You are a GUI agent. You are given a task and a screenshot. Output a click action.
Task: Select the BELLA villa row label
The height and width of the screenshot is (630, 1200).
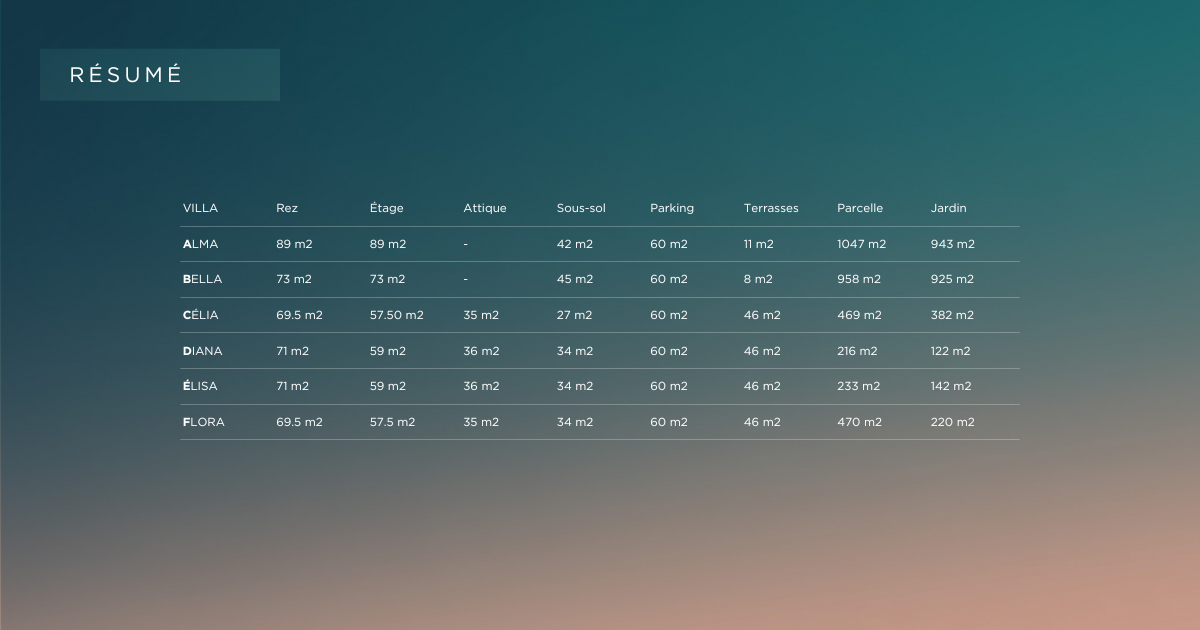pyautogui.click(x=202, y=279)
